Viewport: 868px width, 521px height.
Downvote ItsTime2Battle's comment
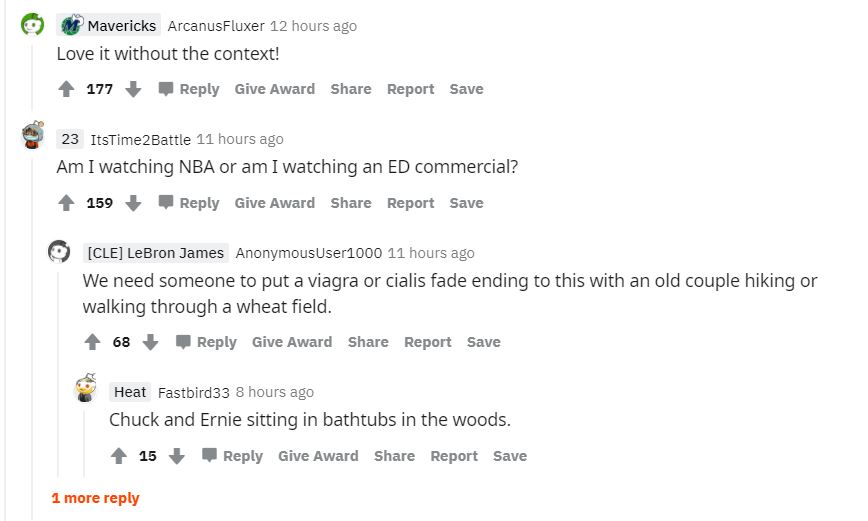coord(133,203)
